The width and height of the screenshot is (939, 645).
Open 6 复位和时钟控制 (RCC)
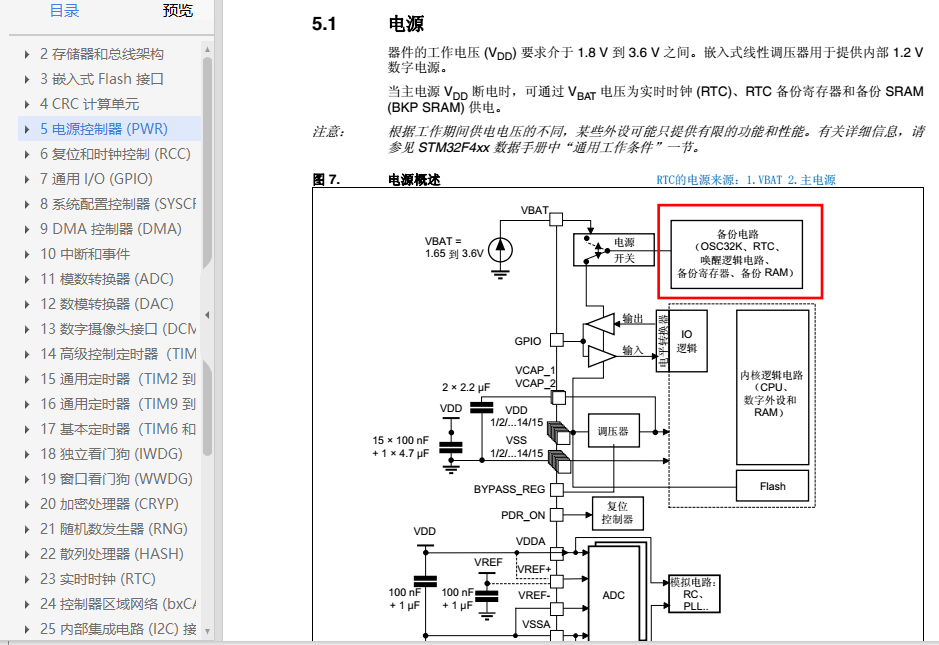coord(115,154)
